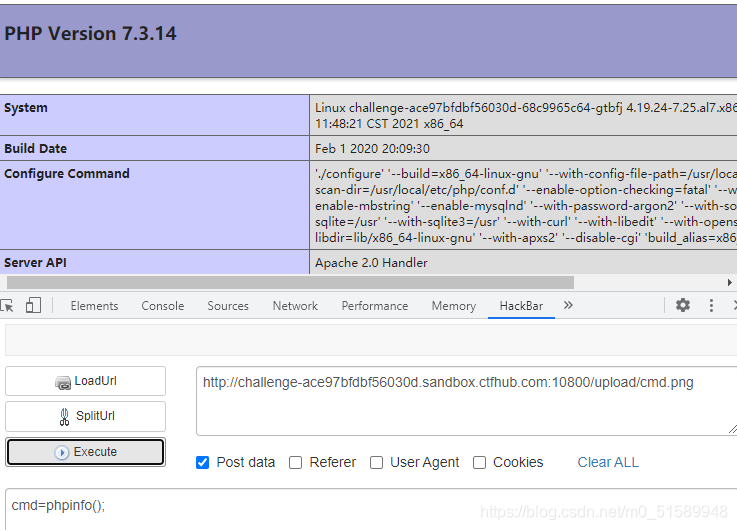
Task: Click the Linux challenge system info value
Action: [525, 116]
